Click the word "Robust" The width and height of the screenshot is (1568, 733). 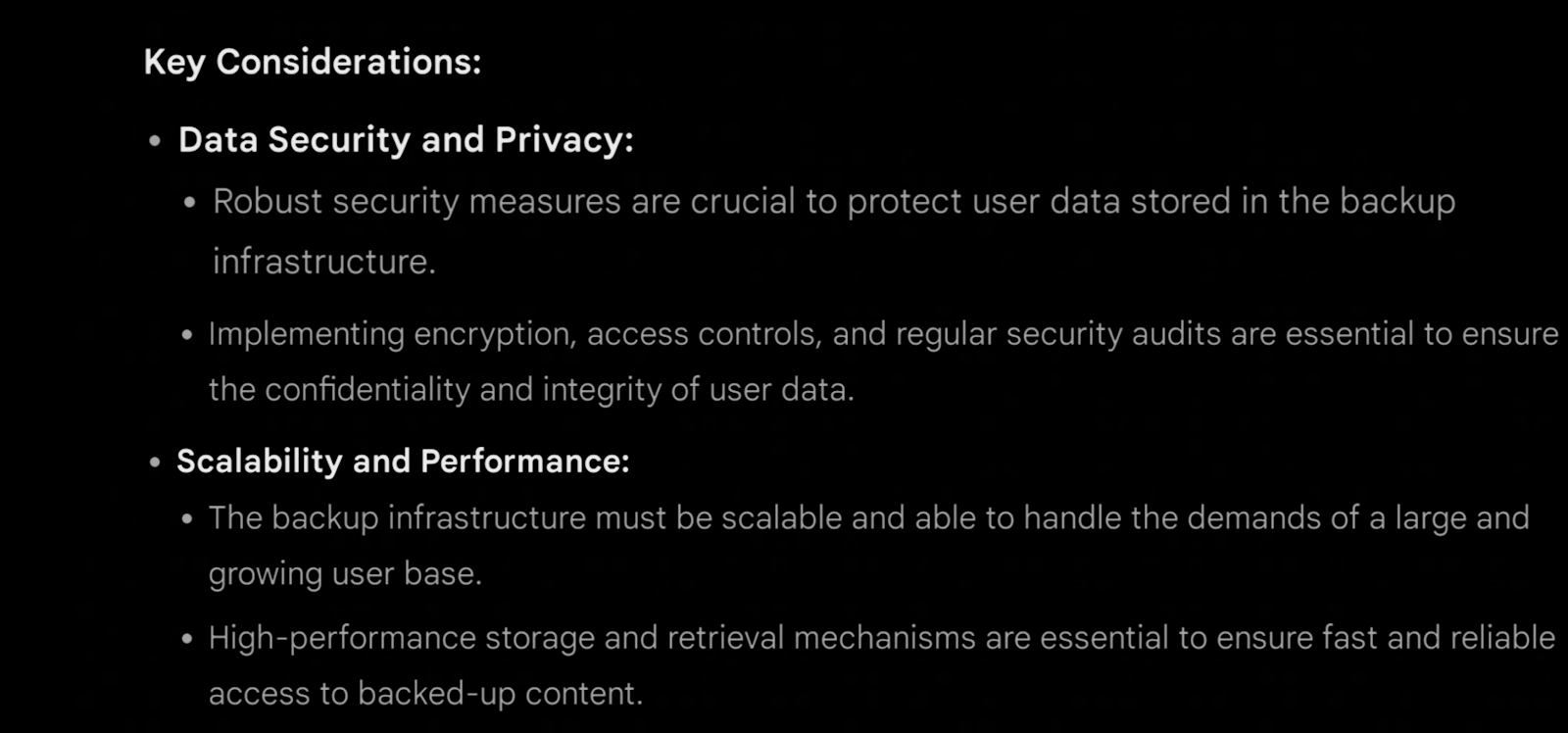click(x=268, y=202)
